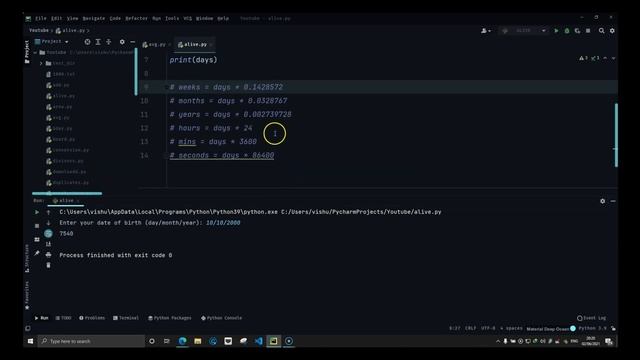The image size is (640, 360).
Task: Toggle scroll to end in Run console
Action: pos(48,244)
